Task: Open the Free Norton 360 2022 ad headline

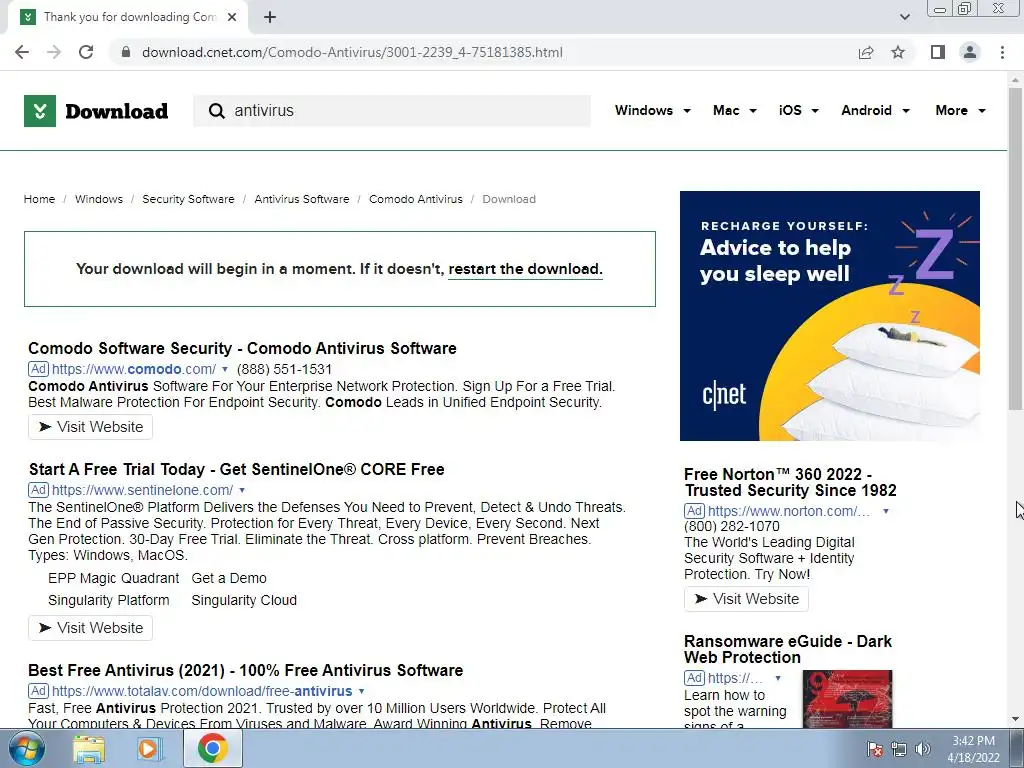Action: [790, 483]
